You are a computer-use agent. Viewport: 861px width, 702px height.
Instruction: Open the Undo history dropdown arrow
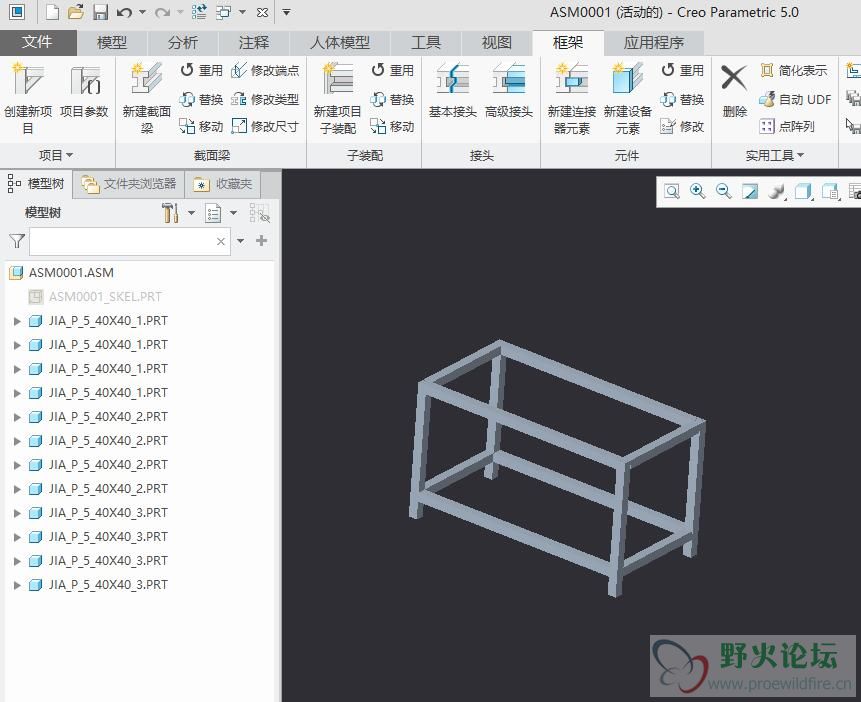[x=142, y=12]
